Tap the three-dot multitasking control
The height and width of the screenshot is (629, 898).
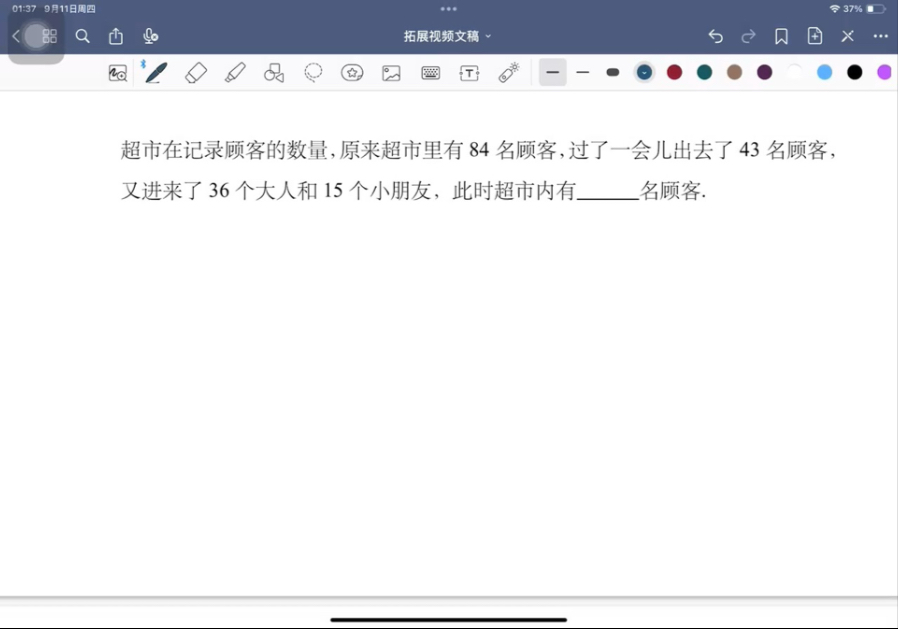[448, 9]
